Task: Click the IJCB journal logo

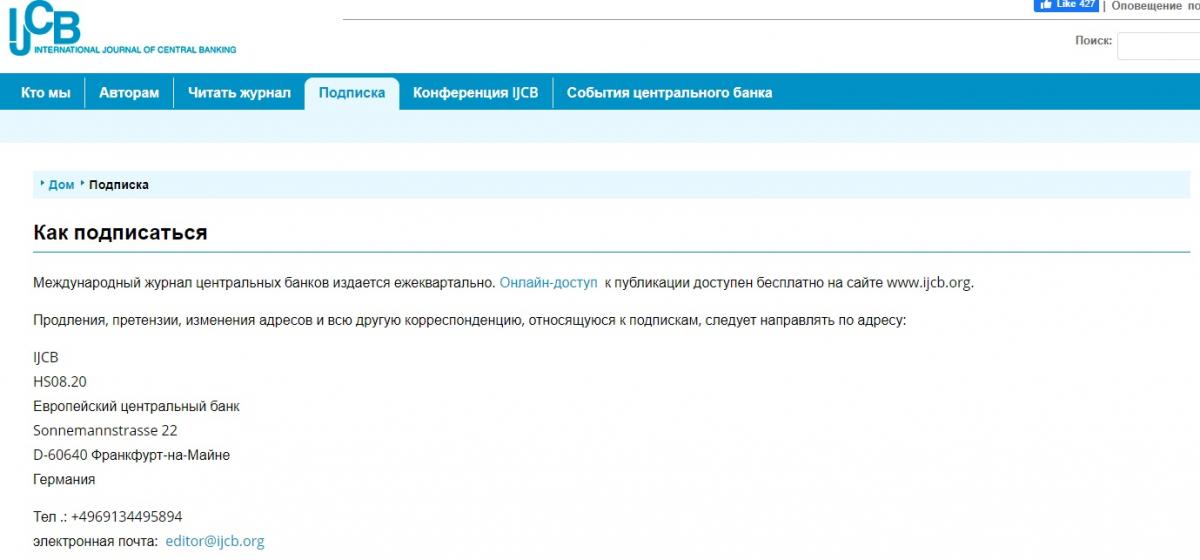Action: [x=120, y=31]
